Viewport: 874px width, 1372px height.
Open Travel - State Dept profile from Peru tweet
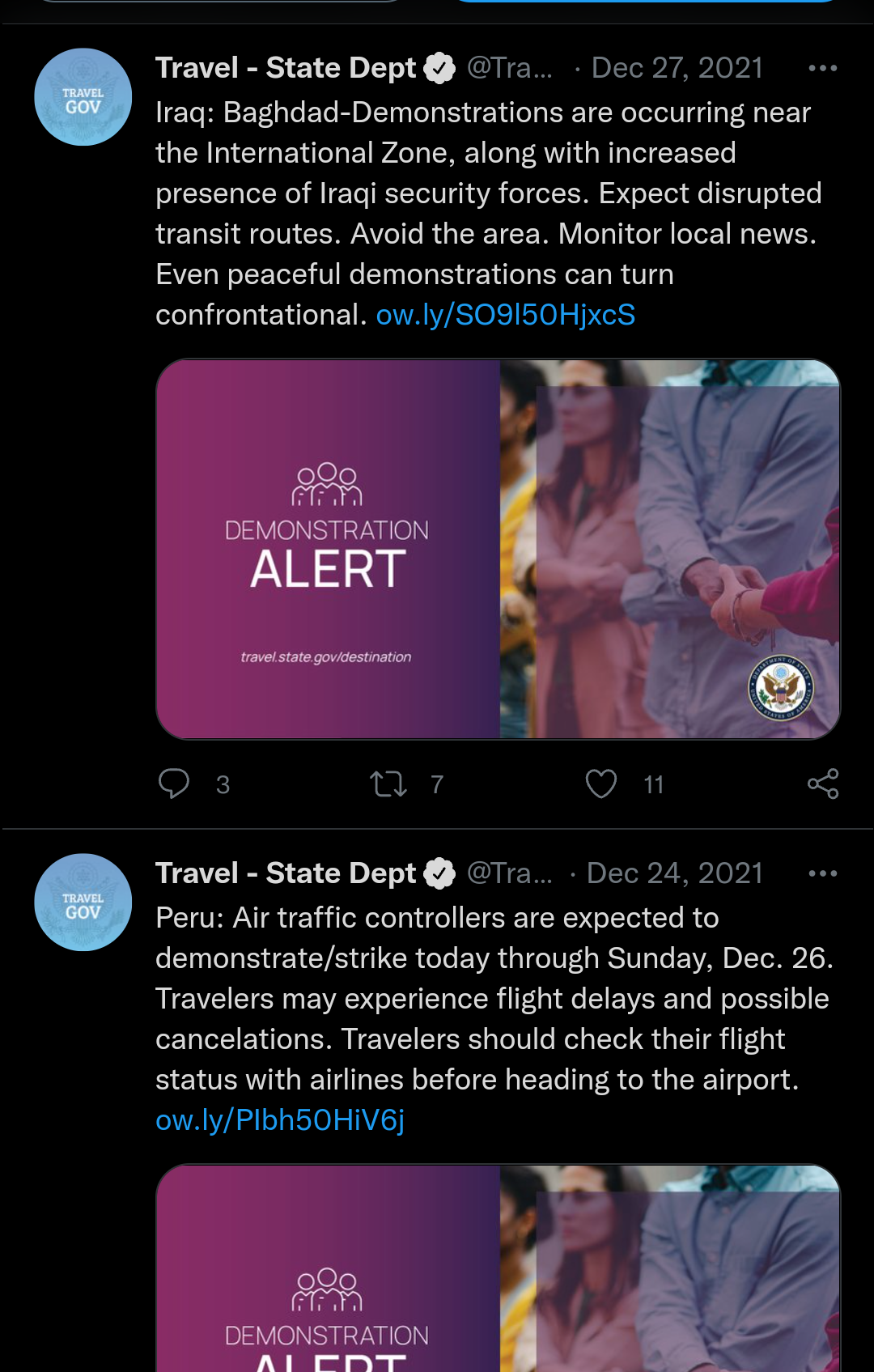(x=285, y=873)
